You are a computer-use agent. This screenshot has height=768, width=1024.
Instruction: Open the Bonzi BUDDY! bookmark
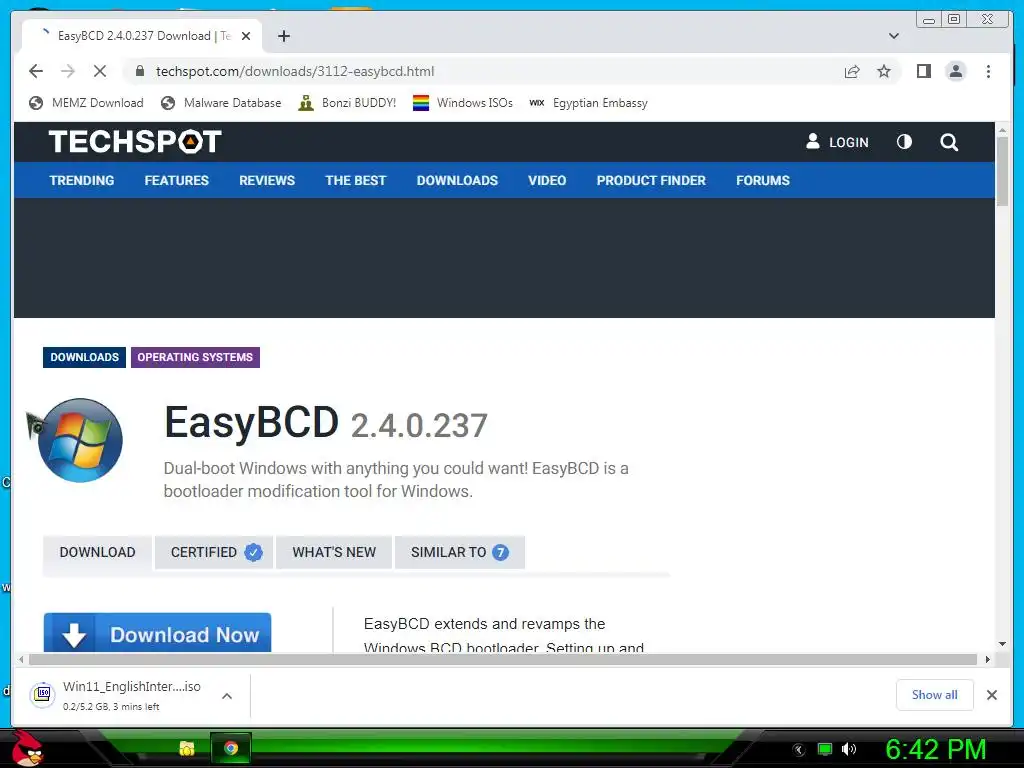(347, 103)
